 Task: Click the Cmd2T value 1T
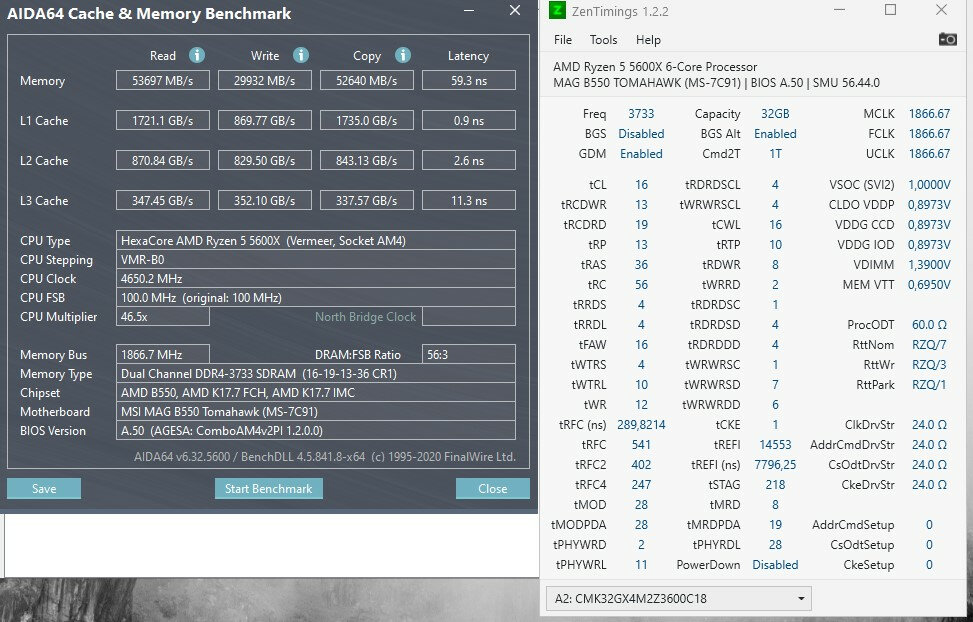(775, 153)
